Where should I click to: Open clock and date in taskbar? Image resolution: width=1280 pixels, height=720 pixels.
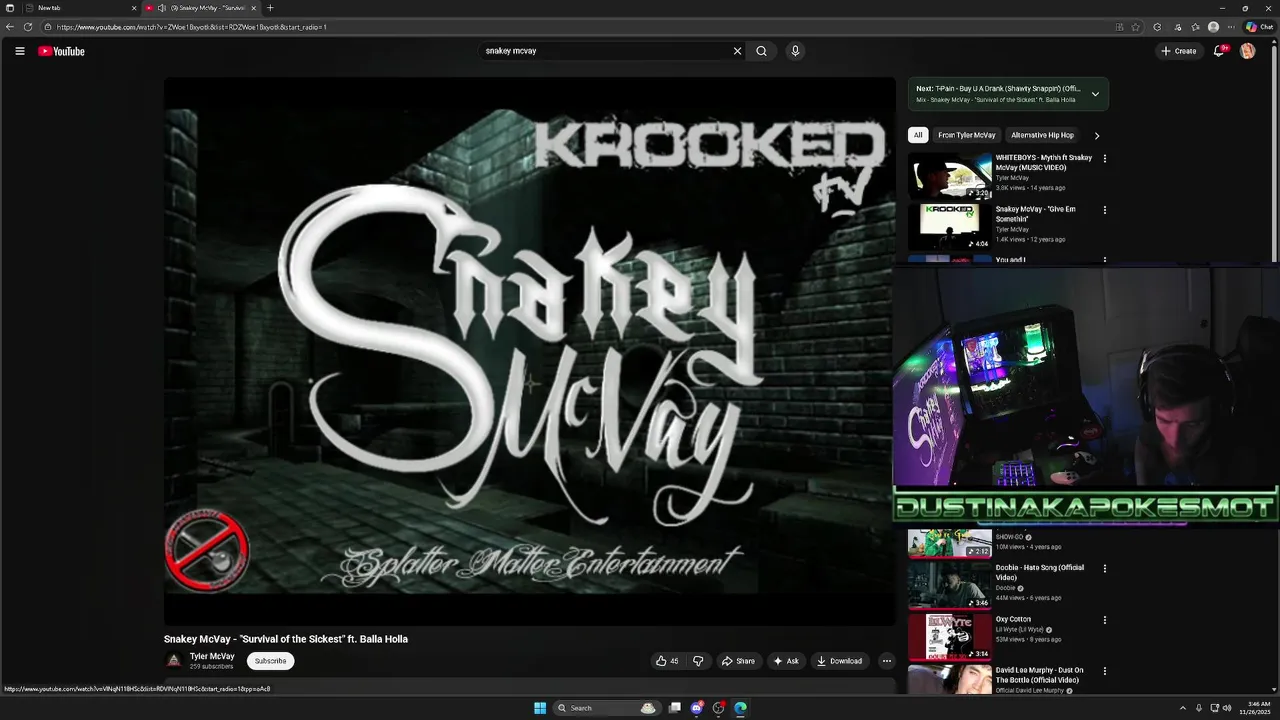pos(1254,708)
